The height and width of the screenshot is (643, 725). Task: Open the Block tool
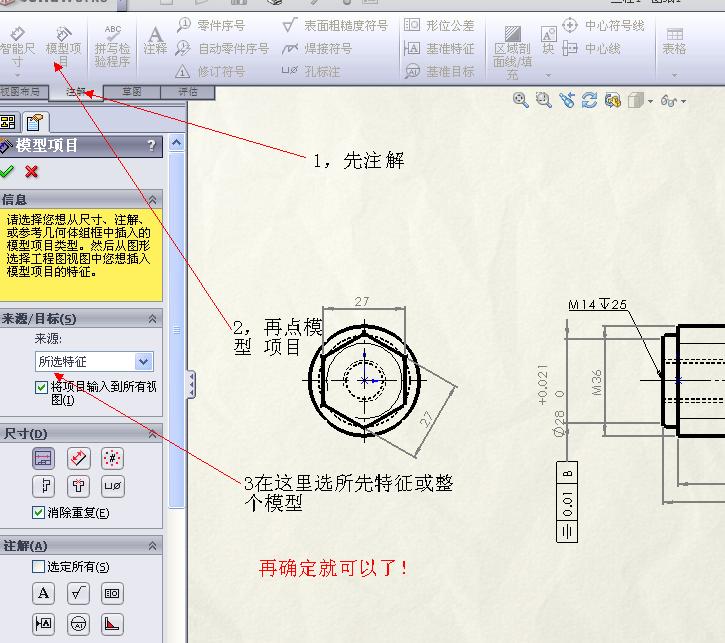[x=548, y=41]
